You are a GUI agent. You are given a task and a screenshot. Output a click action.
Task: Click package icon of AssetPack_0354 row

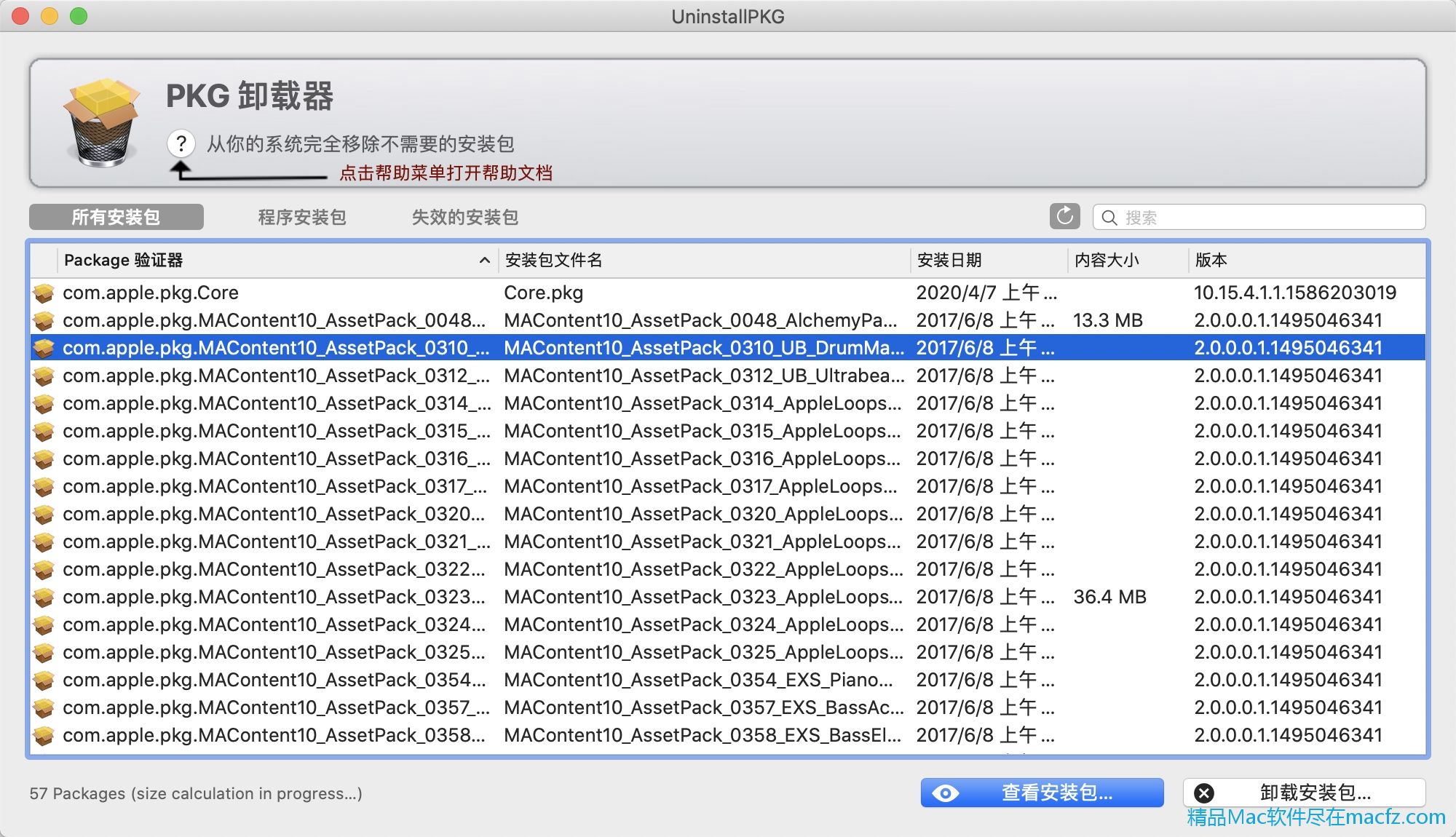click(x=44, y=680)
